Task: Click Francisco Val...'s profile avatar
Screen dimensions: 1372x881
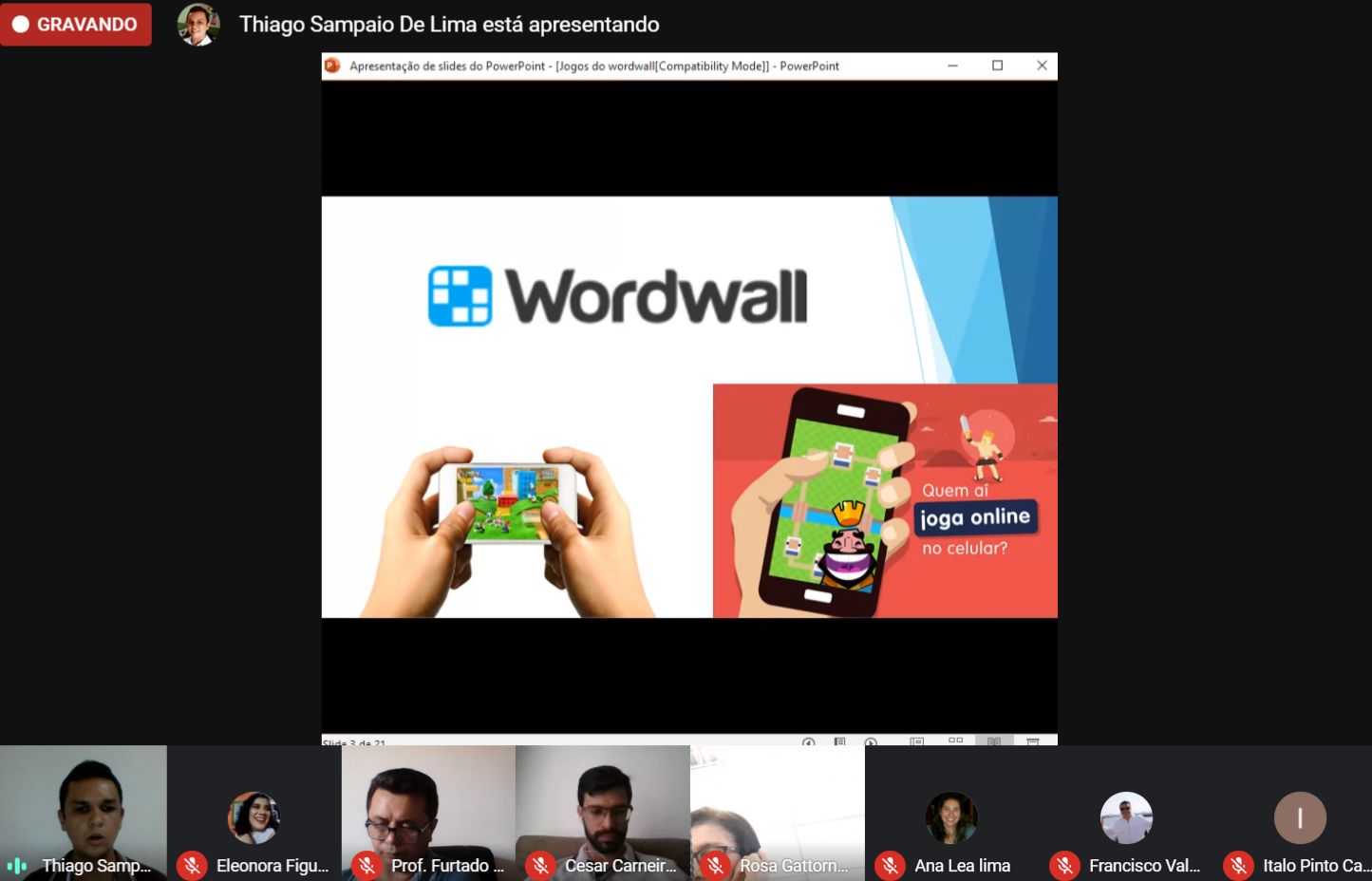Action: point(1126,817)
